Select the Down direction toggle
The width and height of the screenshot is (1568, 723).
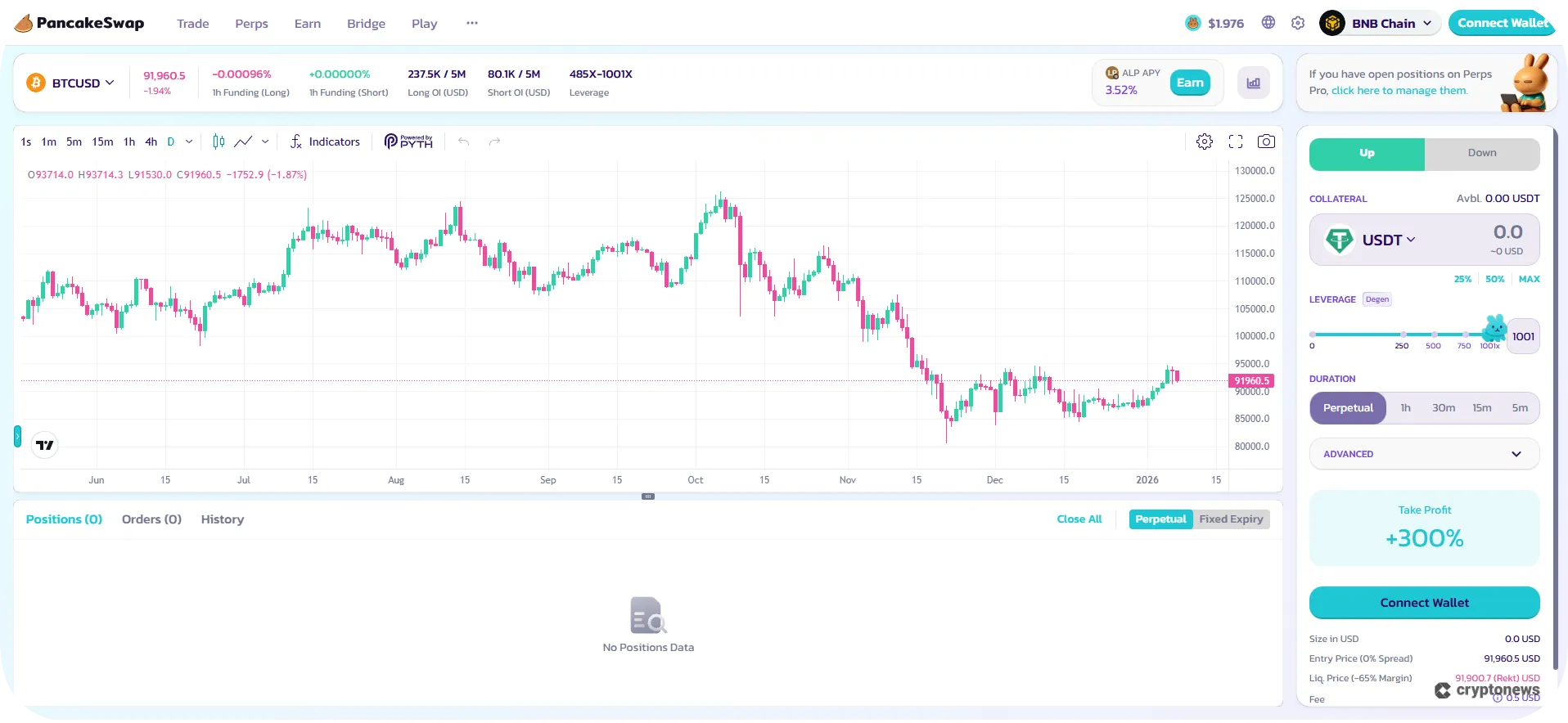[1482, 154]
